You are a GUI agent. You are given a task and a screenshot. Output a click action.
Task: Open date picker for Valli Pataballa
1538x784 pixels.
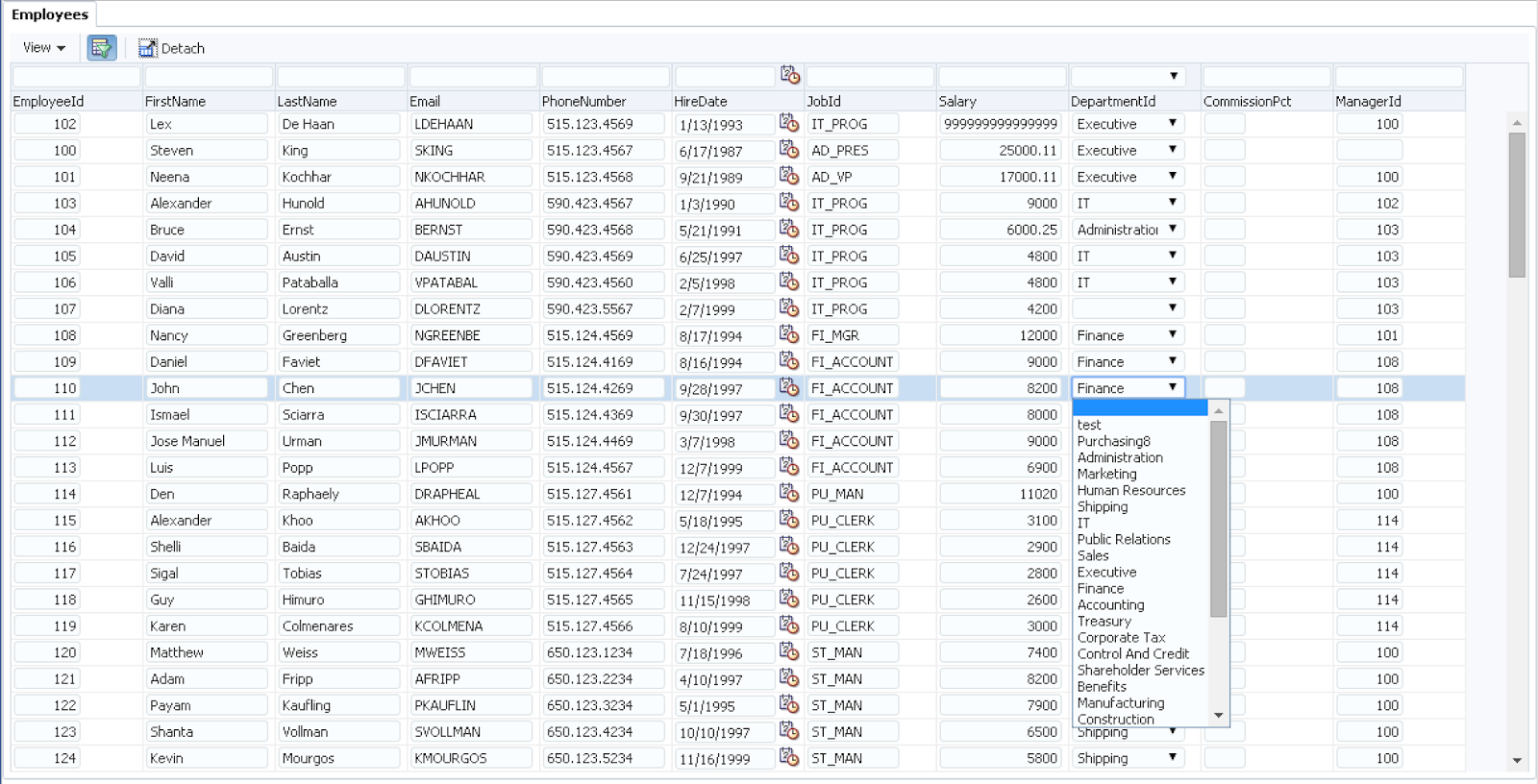pos(789,282)
